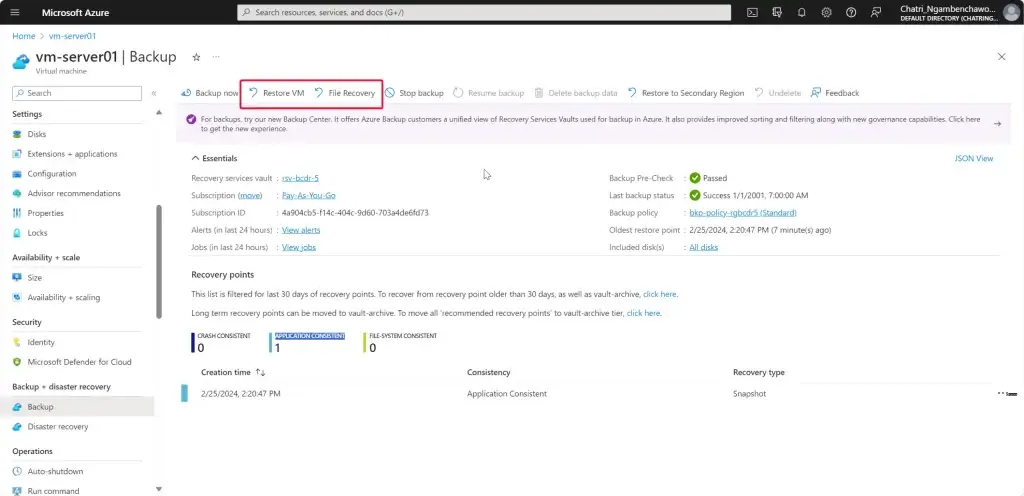The height and width of the screenshot is (496, 1024).
Task: Open Microsoft Defender for Cloud
Action: (79, 362)
